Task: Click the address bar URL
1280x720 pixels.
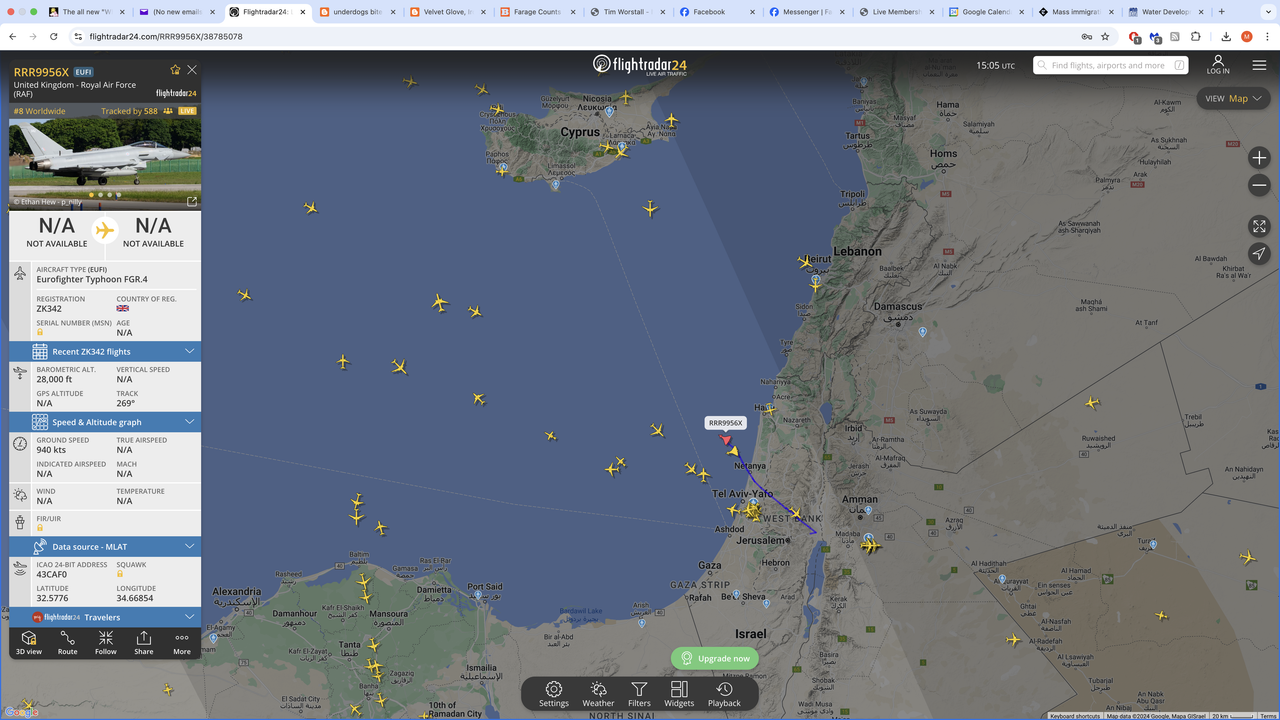Action: coord(166,37)
